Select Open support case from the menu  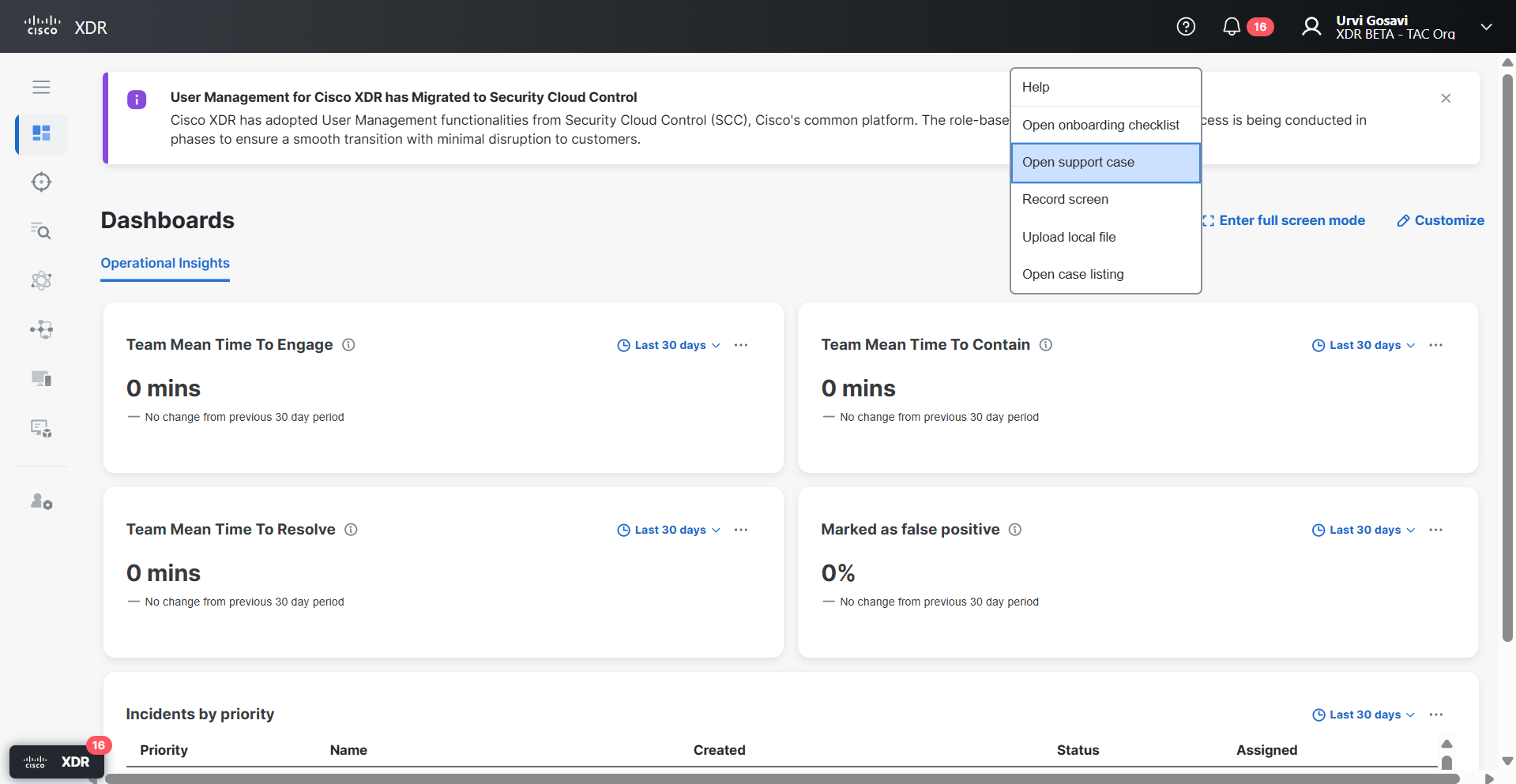click(1078, 163)
